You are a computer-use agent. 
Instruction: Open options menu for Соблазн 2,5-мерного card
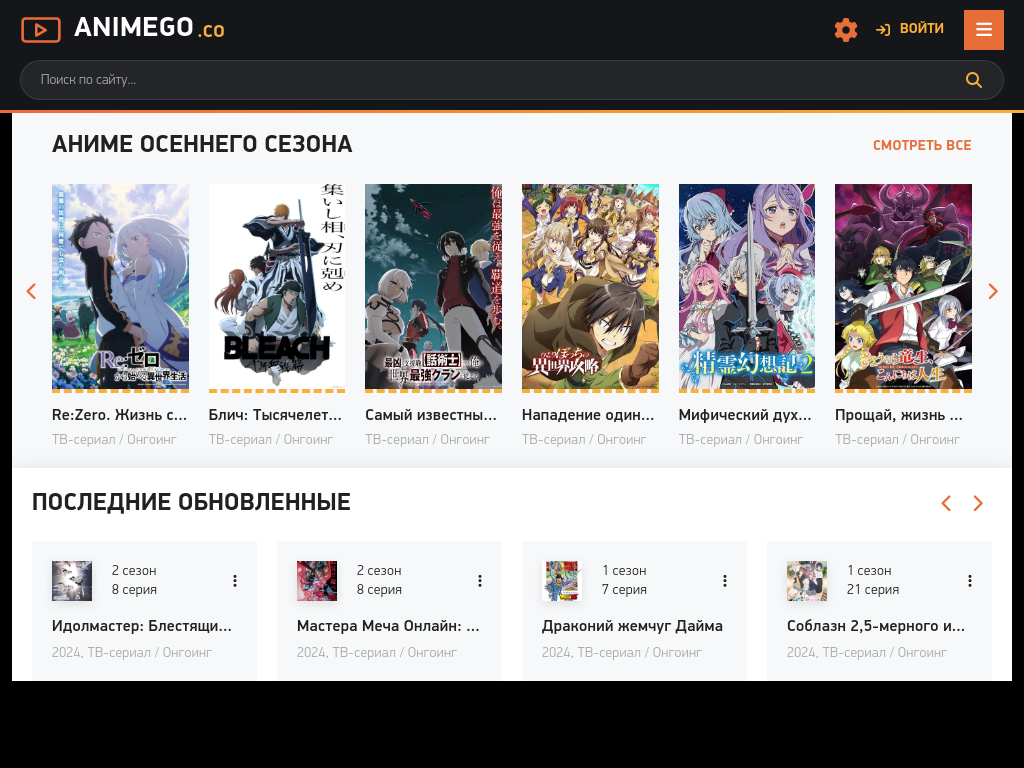970,581
